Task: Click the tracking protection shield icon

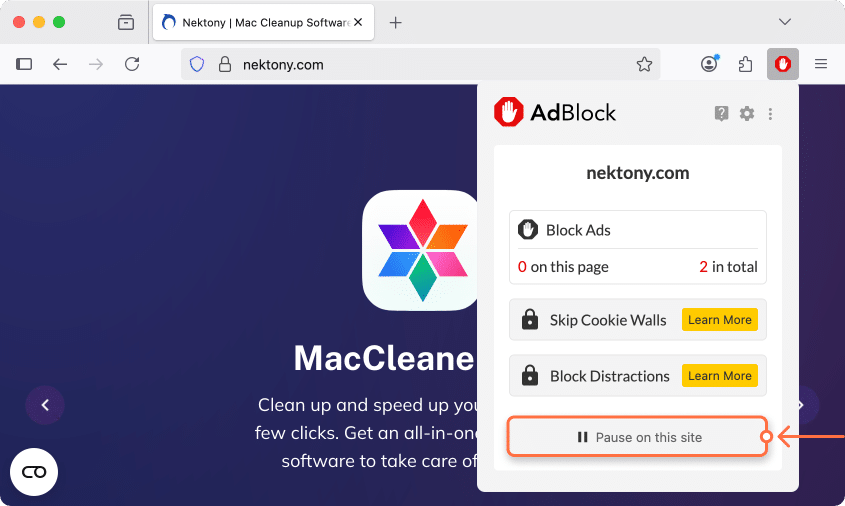Action: 197,64
